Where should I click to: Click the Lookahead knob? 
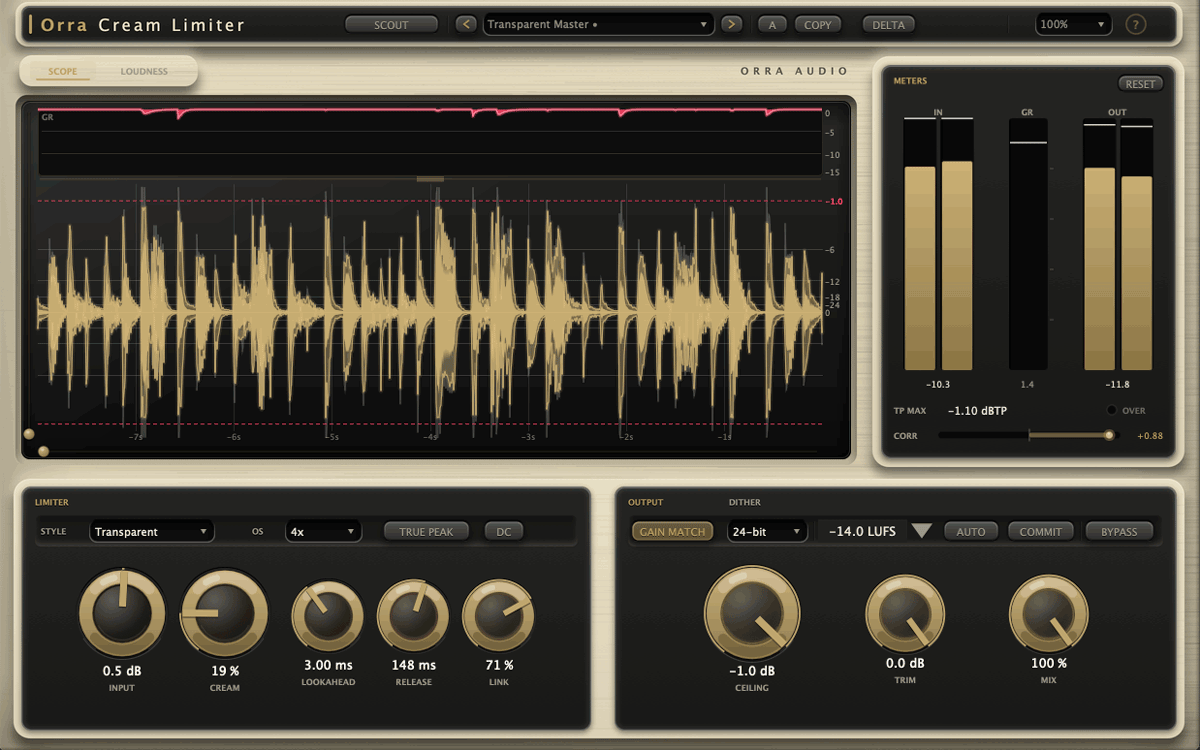point(328,616)
